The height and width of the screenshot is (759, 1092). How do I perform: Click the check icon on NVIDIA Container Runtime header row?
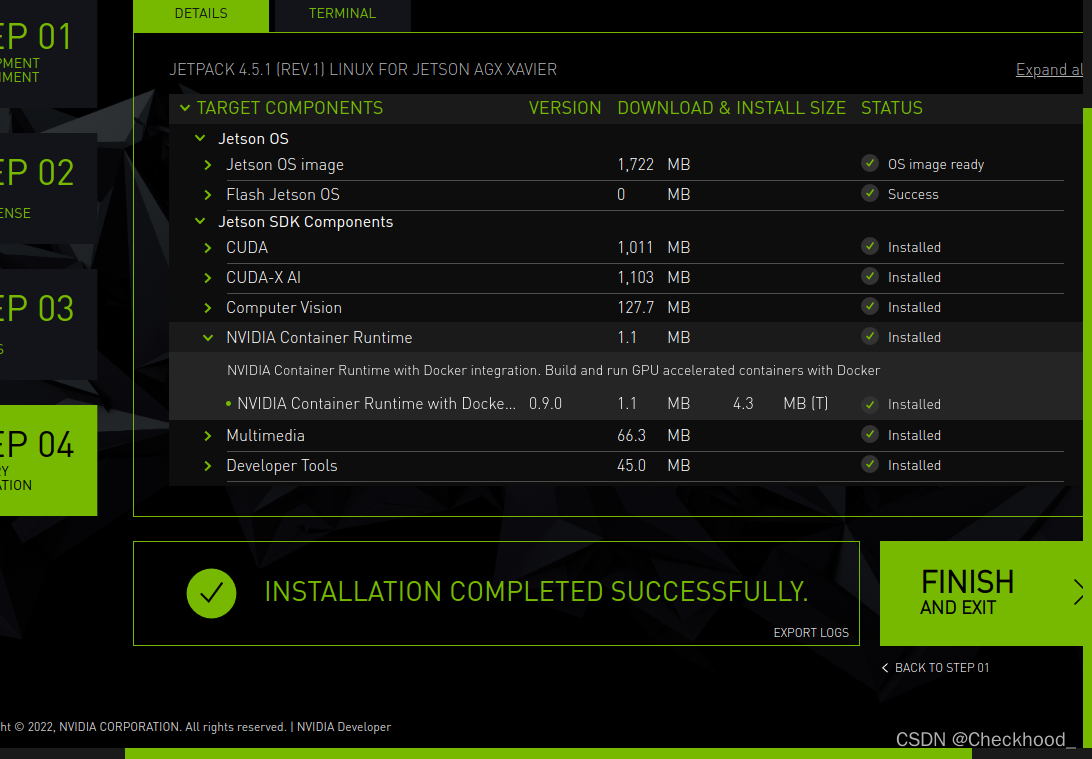870,336
